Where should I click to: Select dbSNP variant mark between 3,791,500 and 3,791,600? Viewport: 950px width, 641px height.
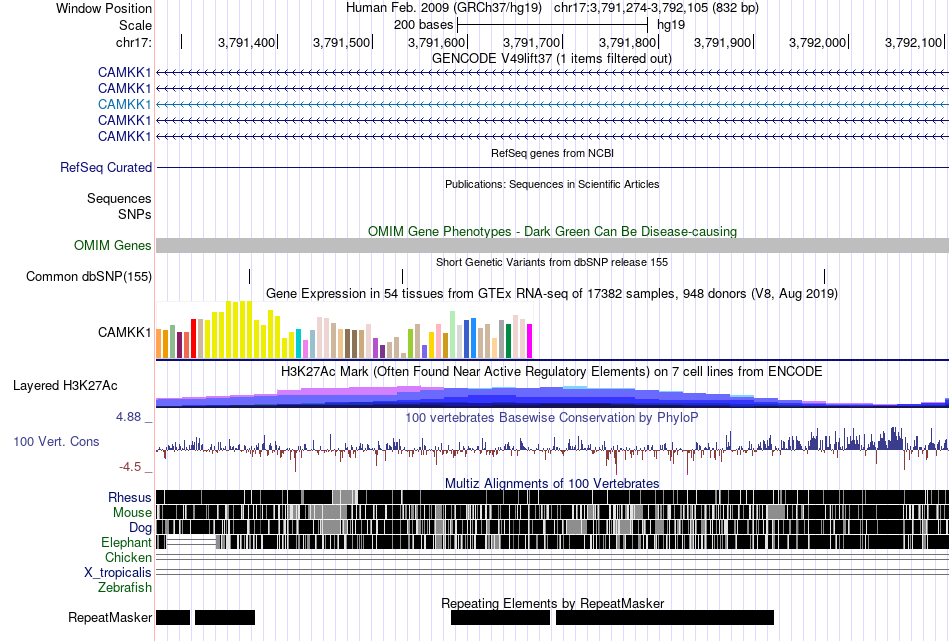point(402,277)
